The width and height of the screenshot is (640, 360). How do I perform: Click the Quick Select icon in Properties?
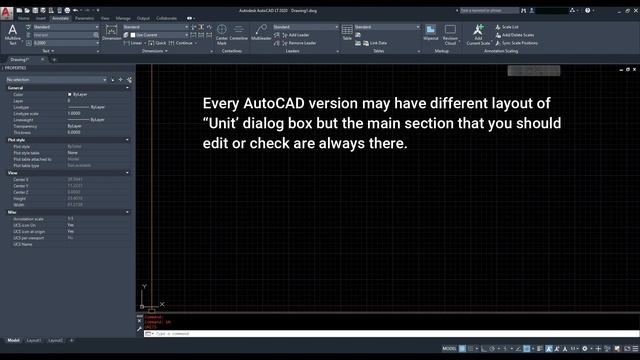(x=129, y=80)
